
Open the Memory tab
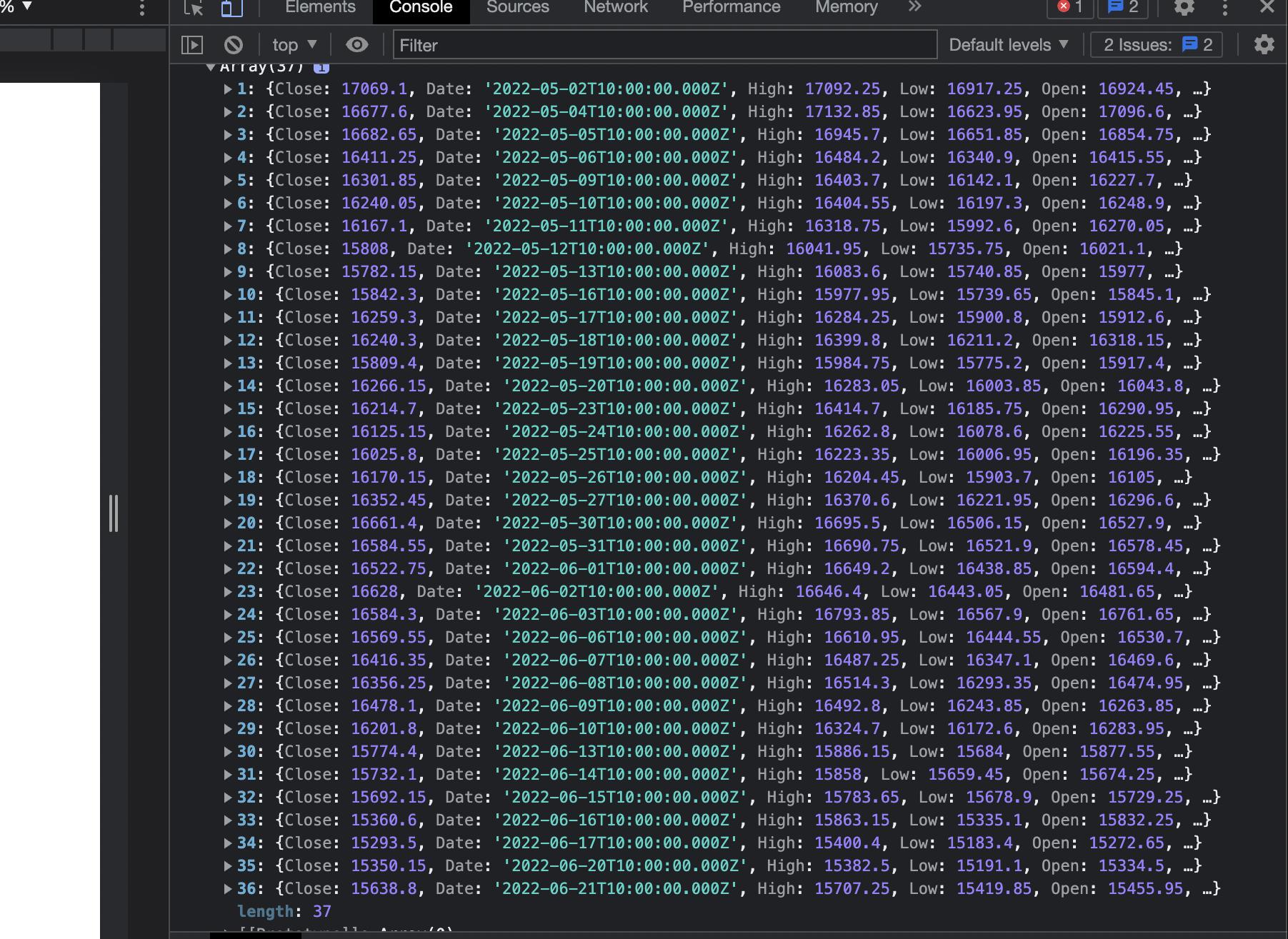click(847, 7)
